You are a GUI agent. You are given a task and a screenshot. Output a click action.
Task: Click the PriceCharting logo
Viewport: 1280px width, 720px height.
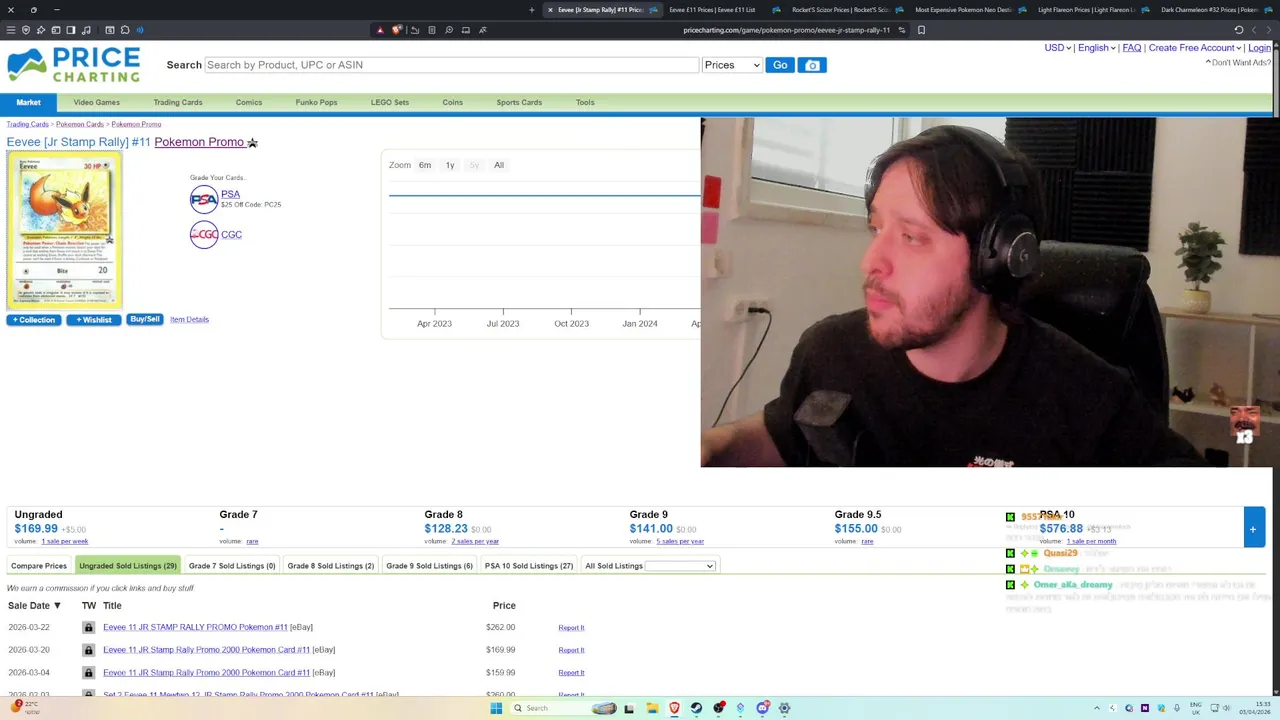tap(74, 65)
